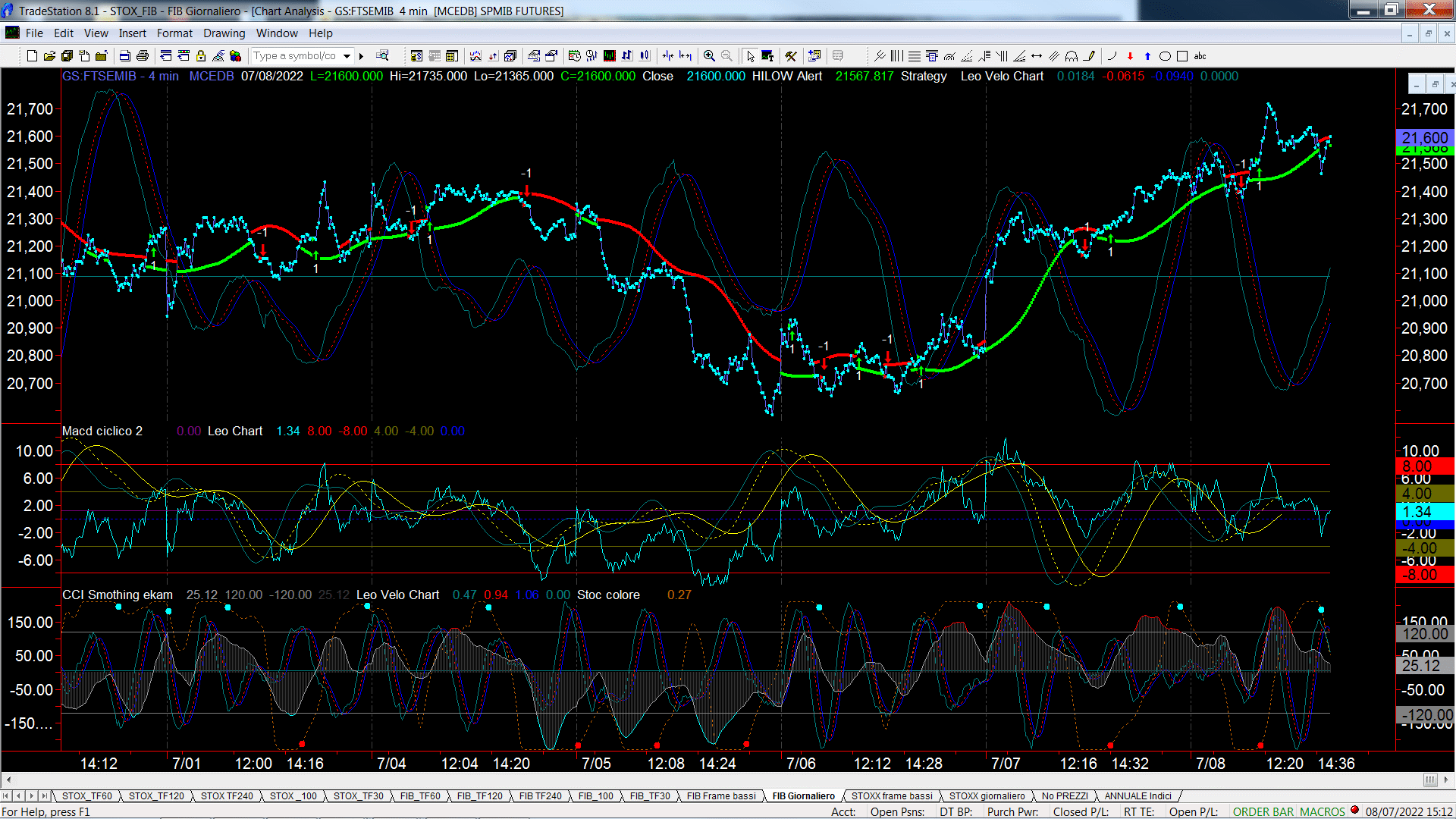Select the horizontal lines drawing tool
The width and height of the screenshot is (1456, 819).
(915, 56)
